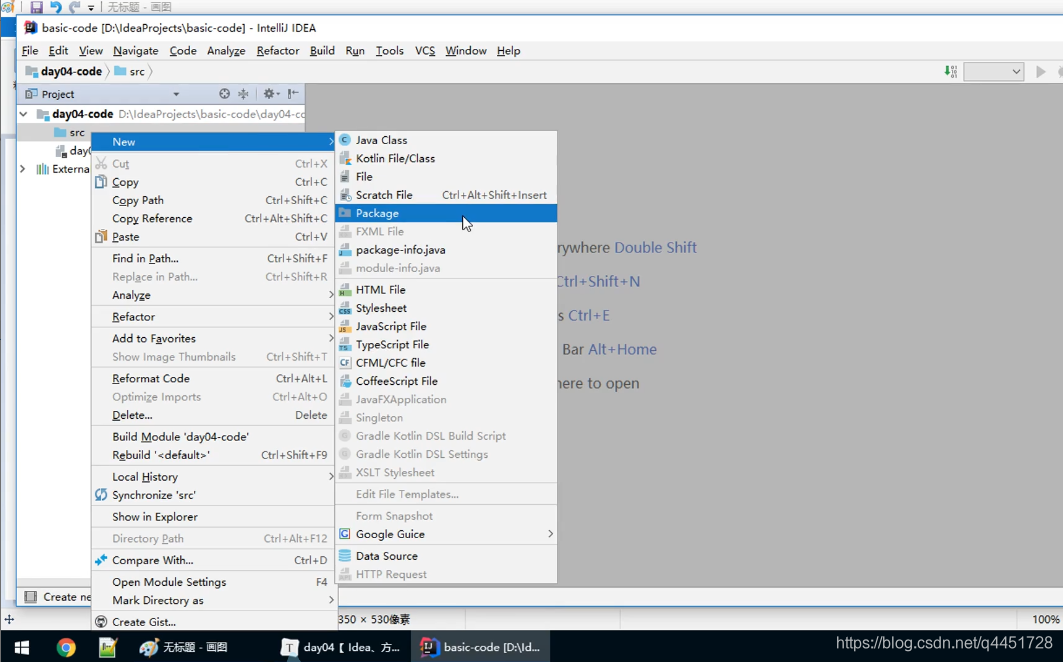1063x662 pixels.
Task: Select Scratch File option
Action: [x=446, y=195]
